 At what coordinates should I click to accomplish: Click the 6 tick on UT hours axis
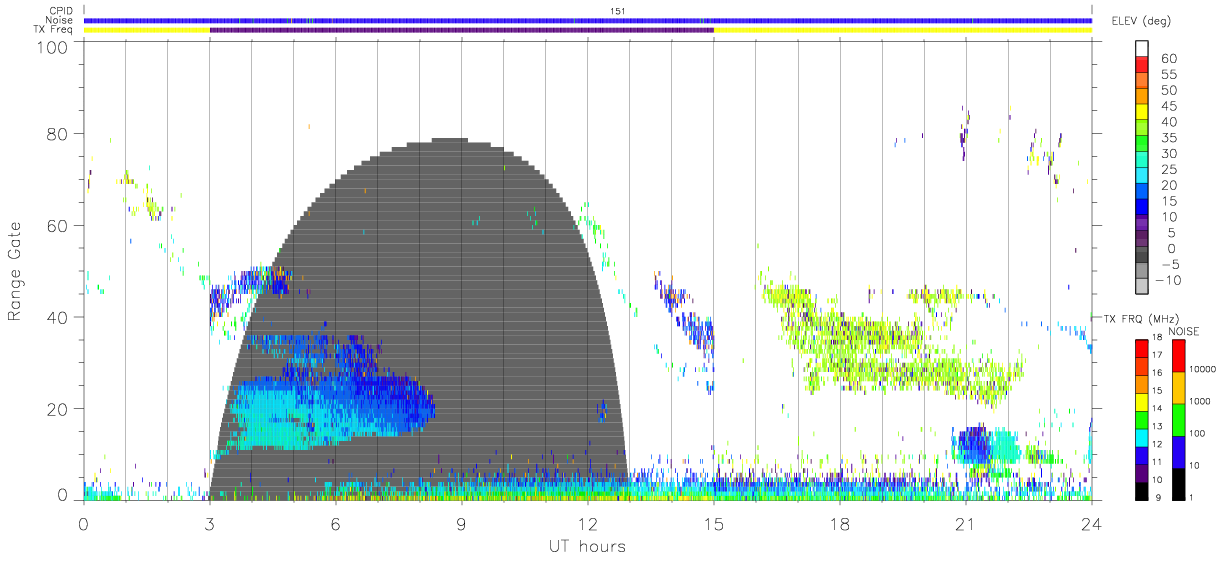pyautogui.click(x=336, y=523)
